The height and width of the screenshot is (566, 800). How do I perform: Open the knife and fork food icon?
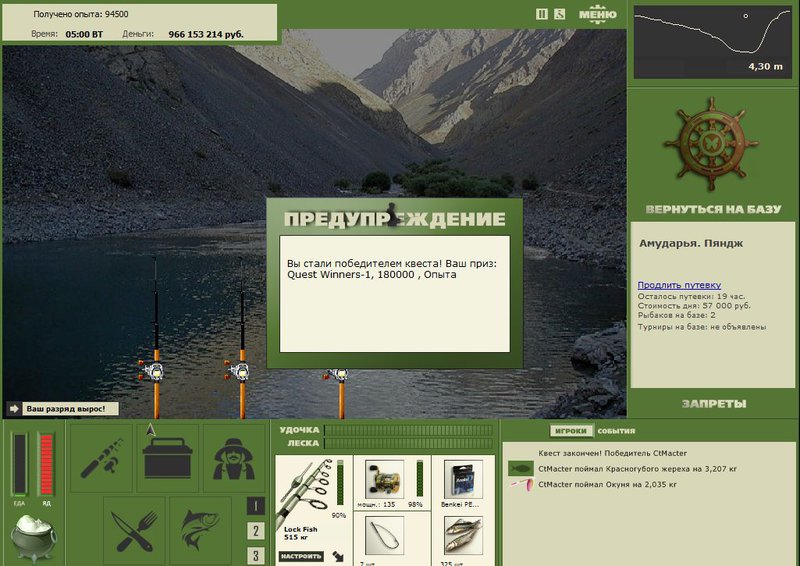(134, 531)
